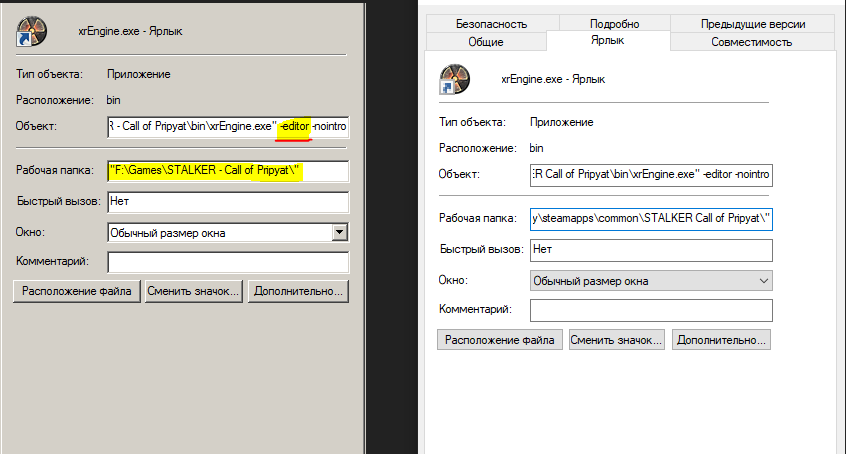
Task: Click the Быстрый вызов field in the left window
Action: coord(228,201)
